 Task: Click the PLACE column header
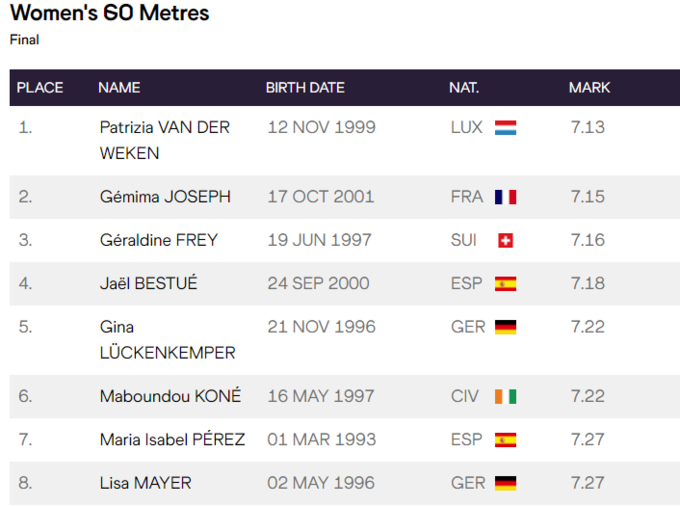click(40, 88)
